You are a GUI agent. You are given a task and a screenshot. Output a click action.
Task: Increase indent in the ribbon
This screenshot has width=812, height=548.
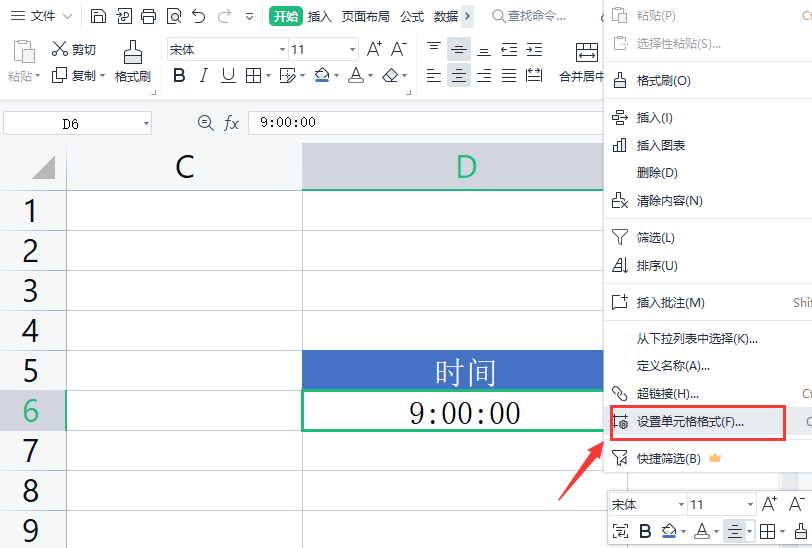click(x=534, y=49)
